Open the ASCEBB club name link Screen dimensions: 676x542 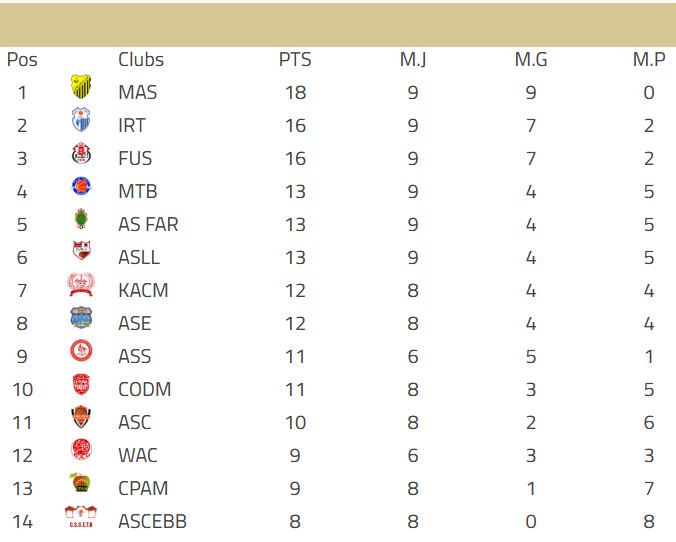152,522
